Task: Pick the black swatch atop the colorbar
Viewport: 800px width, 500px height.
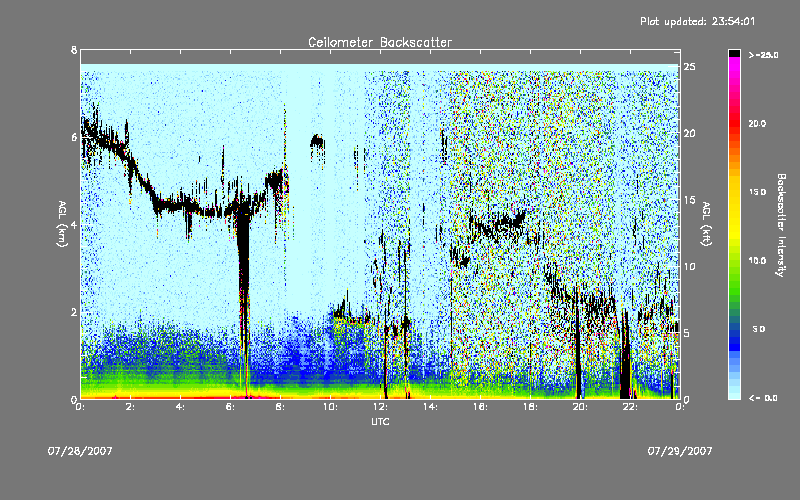Action: coord(734,53)
